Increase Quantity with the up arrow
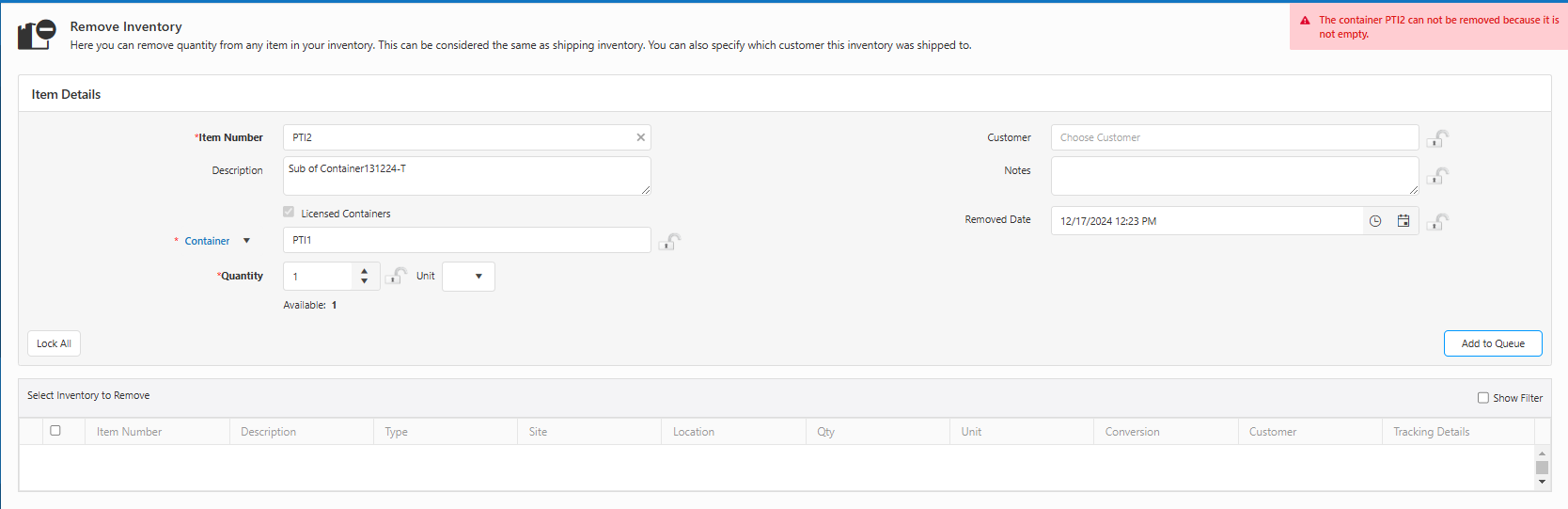The height and width of the screenshot is (509, 1568). [365, 271]
